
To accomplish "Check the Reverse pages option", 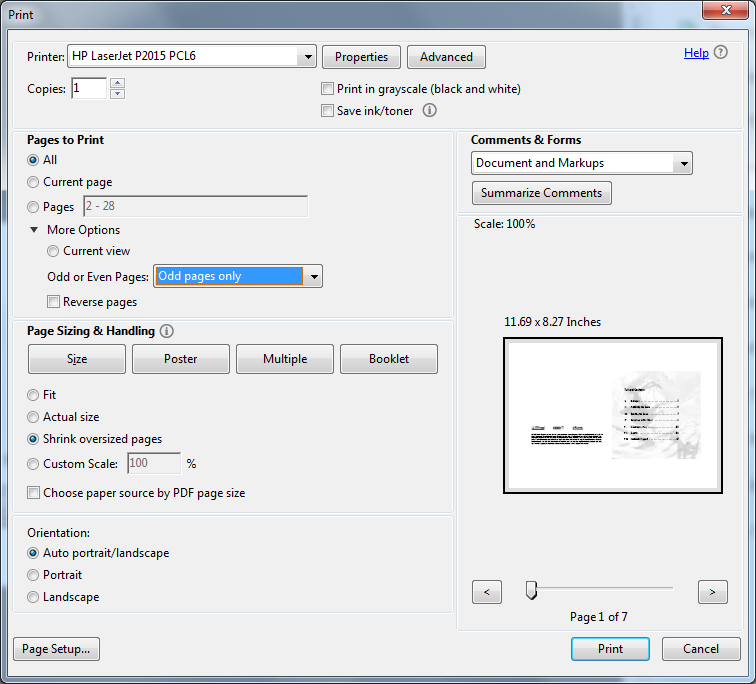I will click(x=53, y=302).
